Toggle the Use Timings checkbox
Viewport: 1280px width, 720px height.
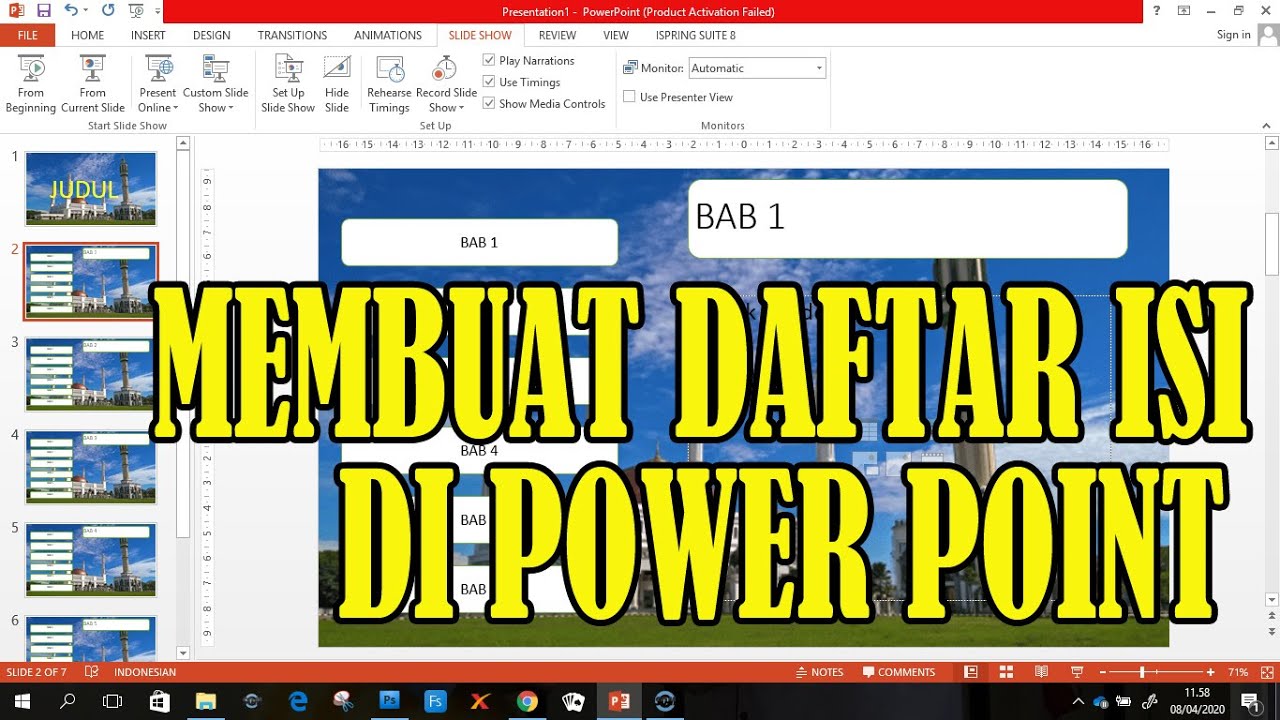click(x=489, y=82)
